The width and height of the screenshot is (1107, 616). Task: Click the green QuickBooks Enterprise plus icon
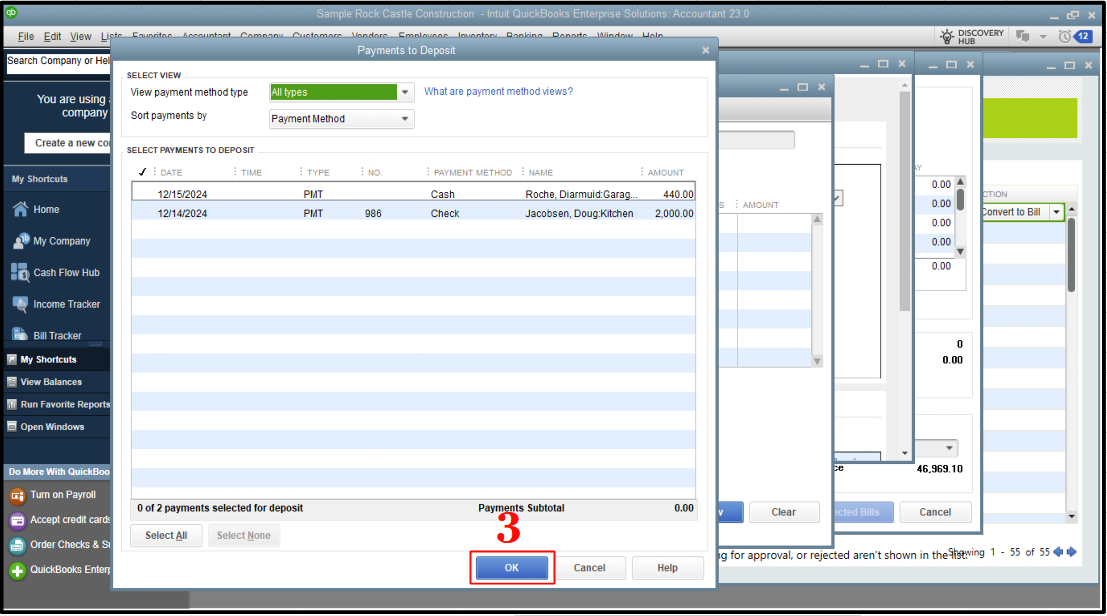point(17,570)
